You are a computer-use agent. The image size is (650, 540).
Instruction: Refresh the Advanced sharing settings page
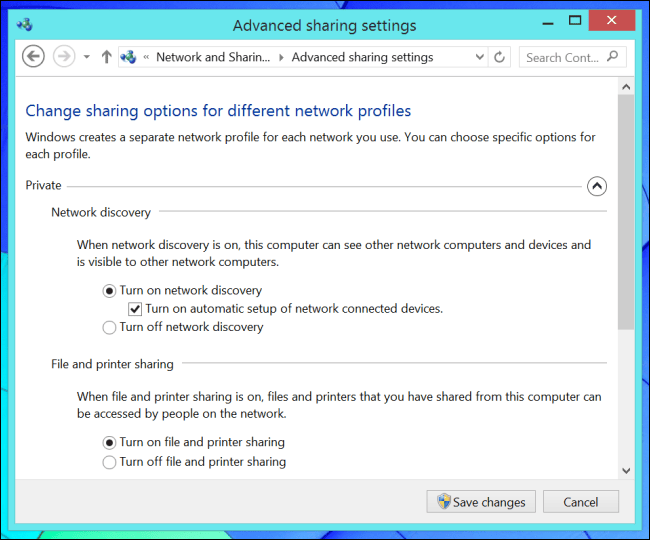500,57
